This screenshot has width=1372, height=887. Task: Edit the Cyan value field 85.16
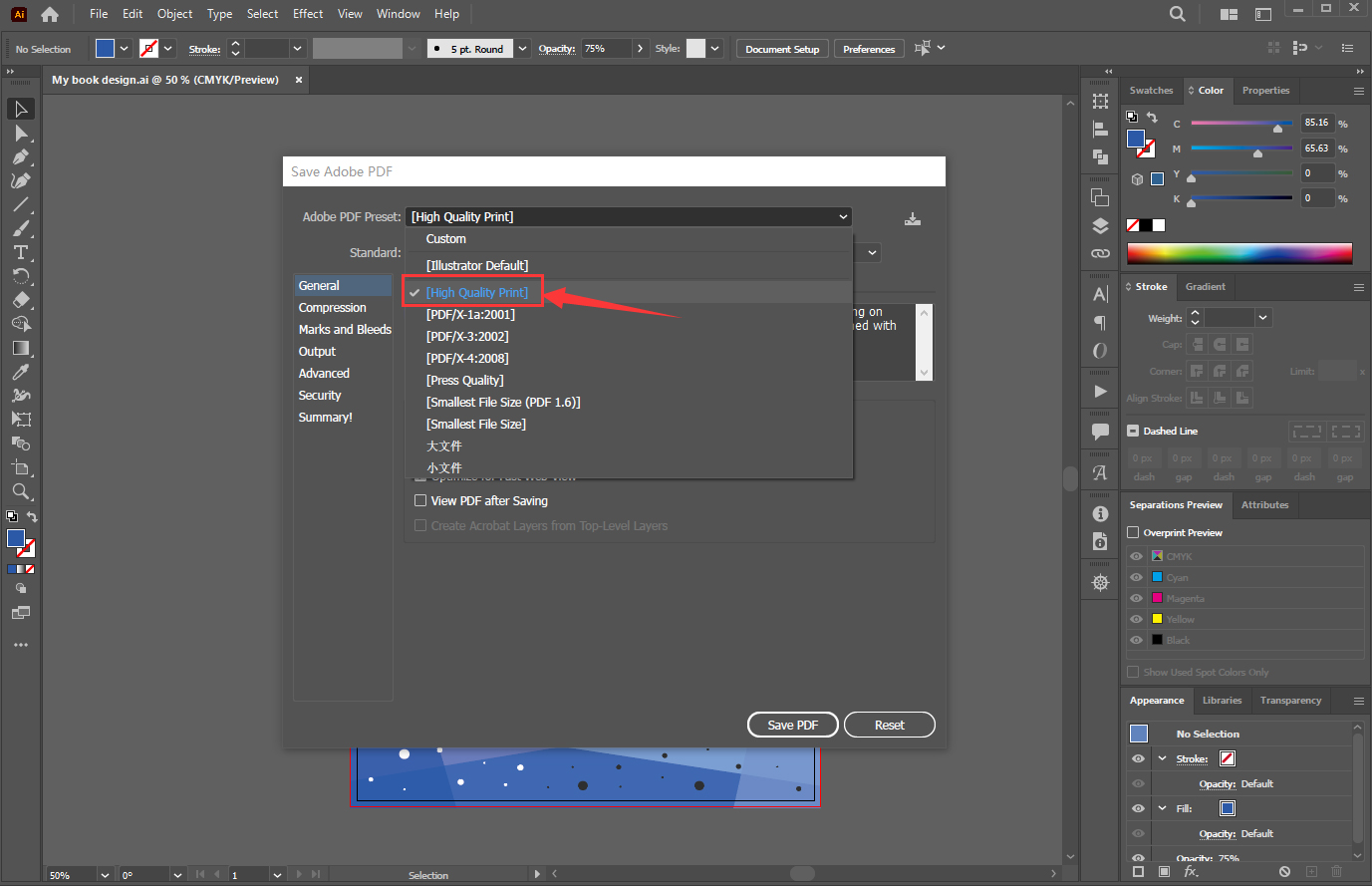coord(1317,123)
